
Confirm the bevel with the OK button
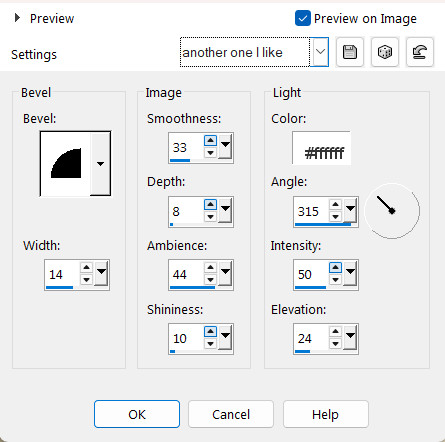(x=137, y=414)
